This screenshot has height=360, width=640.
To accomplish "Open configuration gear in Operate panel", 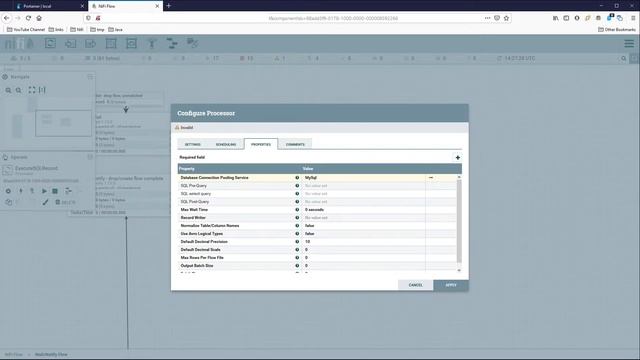I will click(x=8, y=191).
